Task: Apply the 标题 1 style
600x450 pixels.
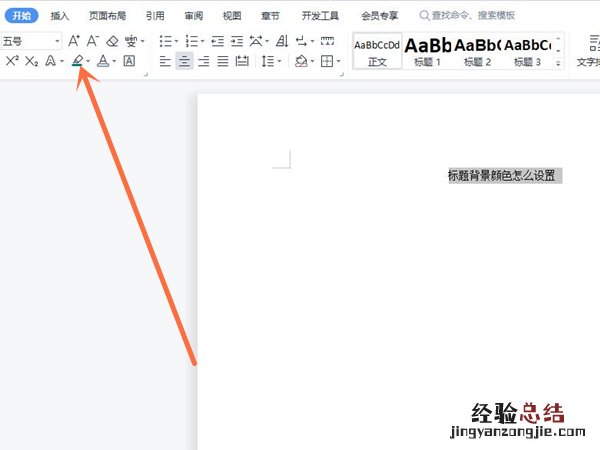Action: coord(427,51)
